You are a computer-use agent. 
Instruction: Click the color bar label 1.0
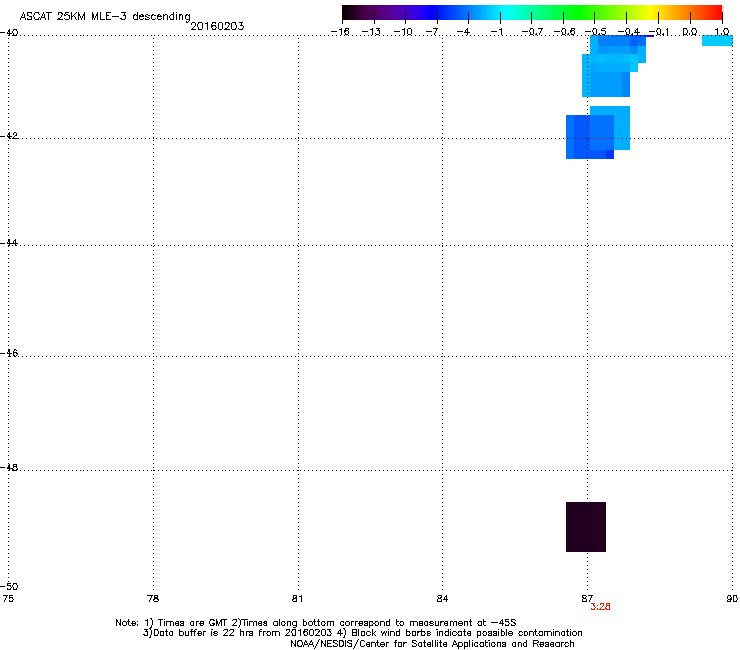pyautogui.click(x=722, y=32)
